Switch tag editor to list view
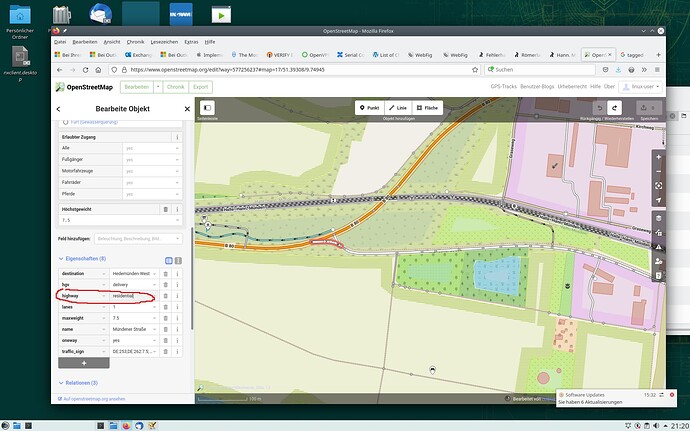The width and height of the screenshot is (690, 431). [x=168, y=260]
